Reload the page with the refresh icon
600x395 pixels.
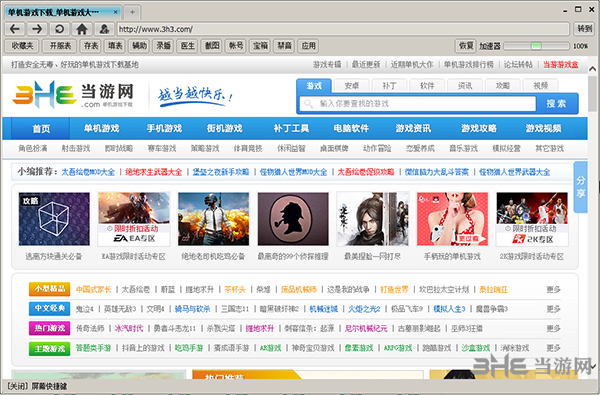click(59, 29)
